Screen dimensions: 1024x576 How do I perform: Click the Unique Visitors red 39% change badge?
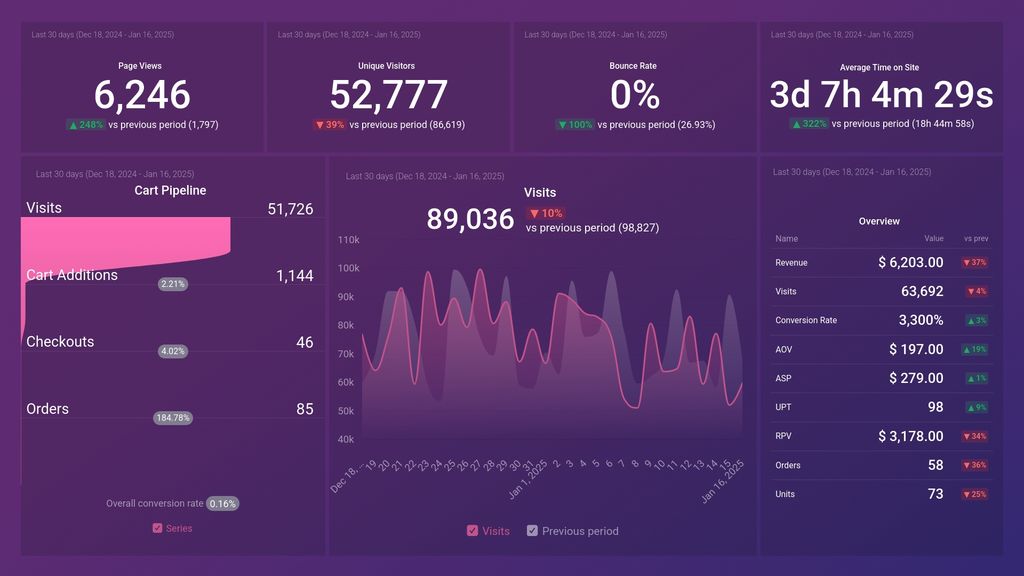(x=330, y=125)
